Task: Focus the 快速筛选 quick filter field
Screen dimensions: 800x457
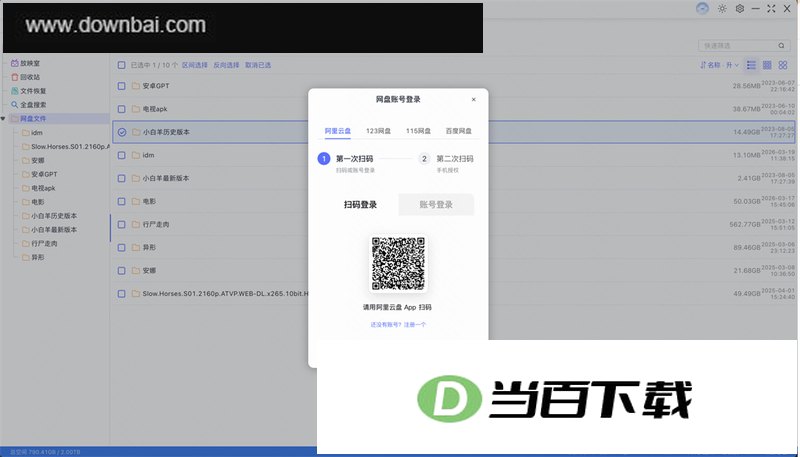Action: pyautogui.click(x=744, y=45)
